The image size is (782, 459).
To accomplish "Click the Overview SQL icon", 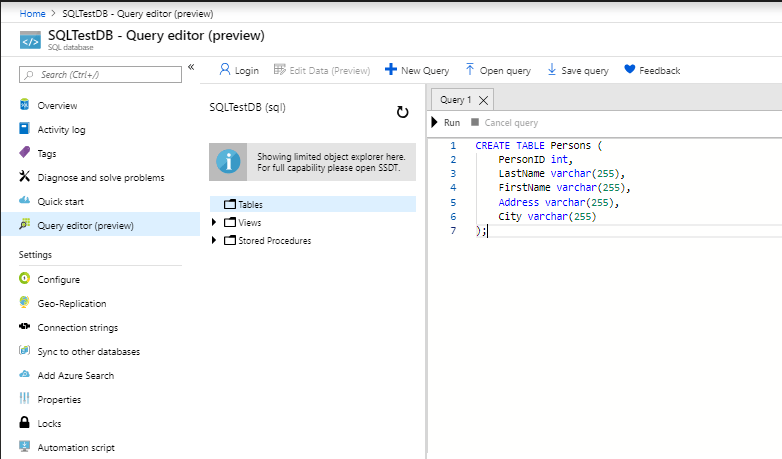I will [24, 105].
